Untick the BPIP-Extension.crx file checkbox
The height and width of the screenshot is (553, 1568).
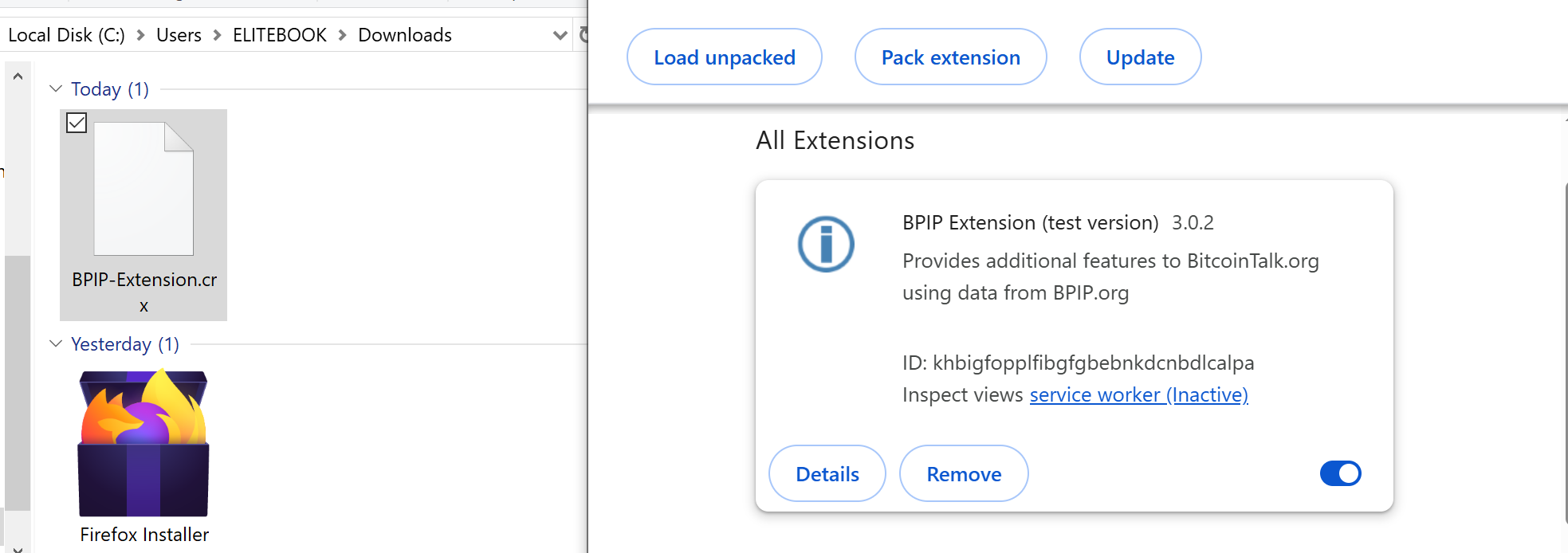point(77,123)
